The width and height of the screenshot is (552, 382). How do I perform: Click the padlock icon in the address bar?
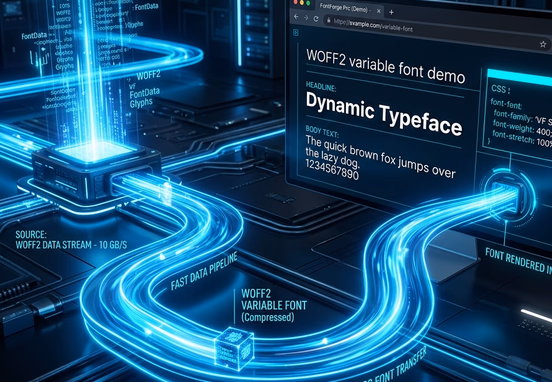pos(328,20)
